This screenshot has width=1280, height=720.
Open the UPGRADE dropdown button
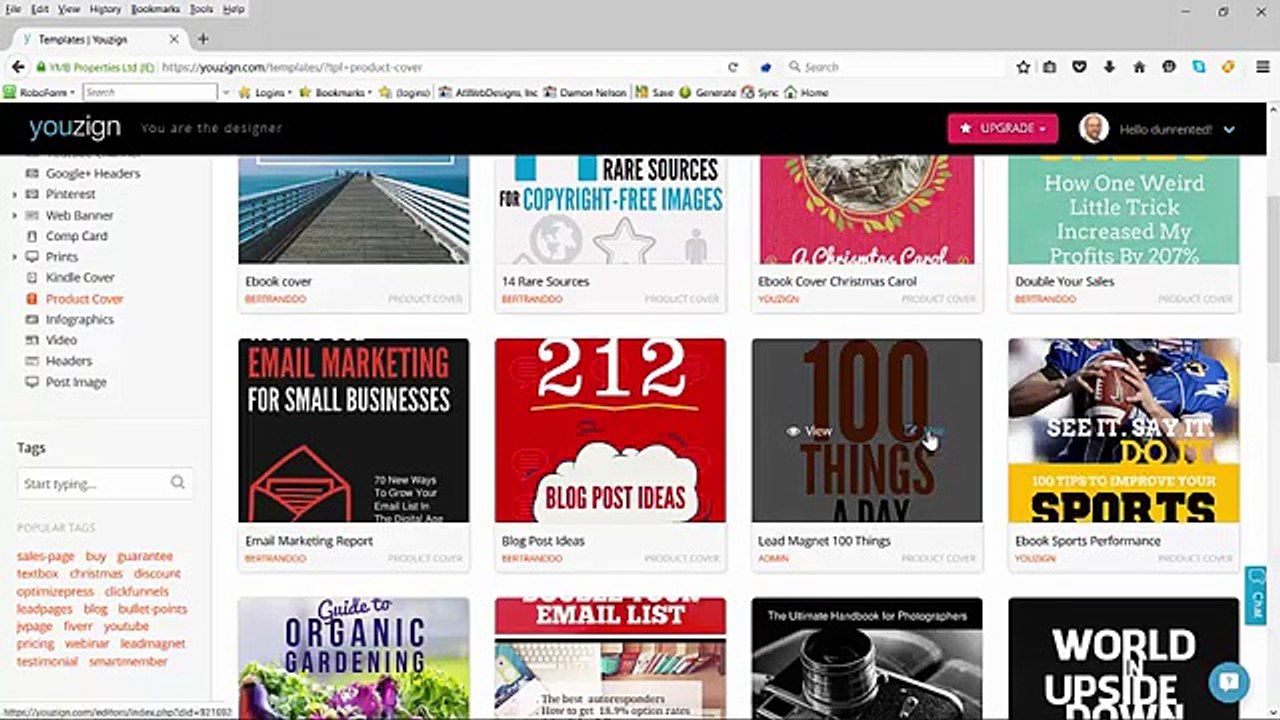(1003, 128)
